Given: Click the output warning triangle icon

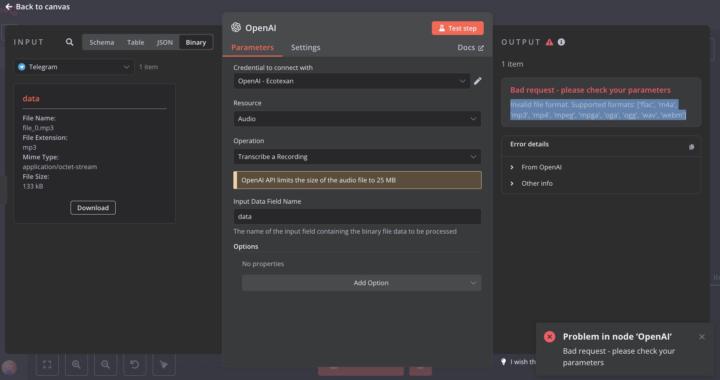Looking at the screenshot, I should coord(549,42).
